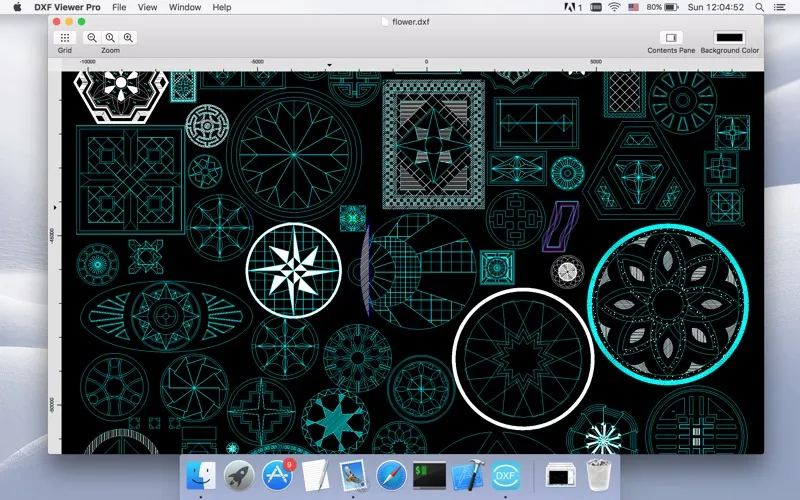Click the large white-ringed circle pattern
Screen dimensions: 800x500
point(523,359)
